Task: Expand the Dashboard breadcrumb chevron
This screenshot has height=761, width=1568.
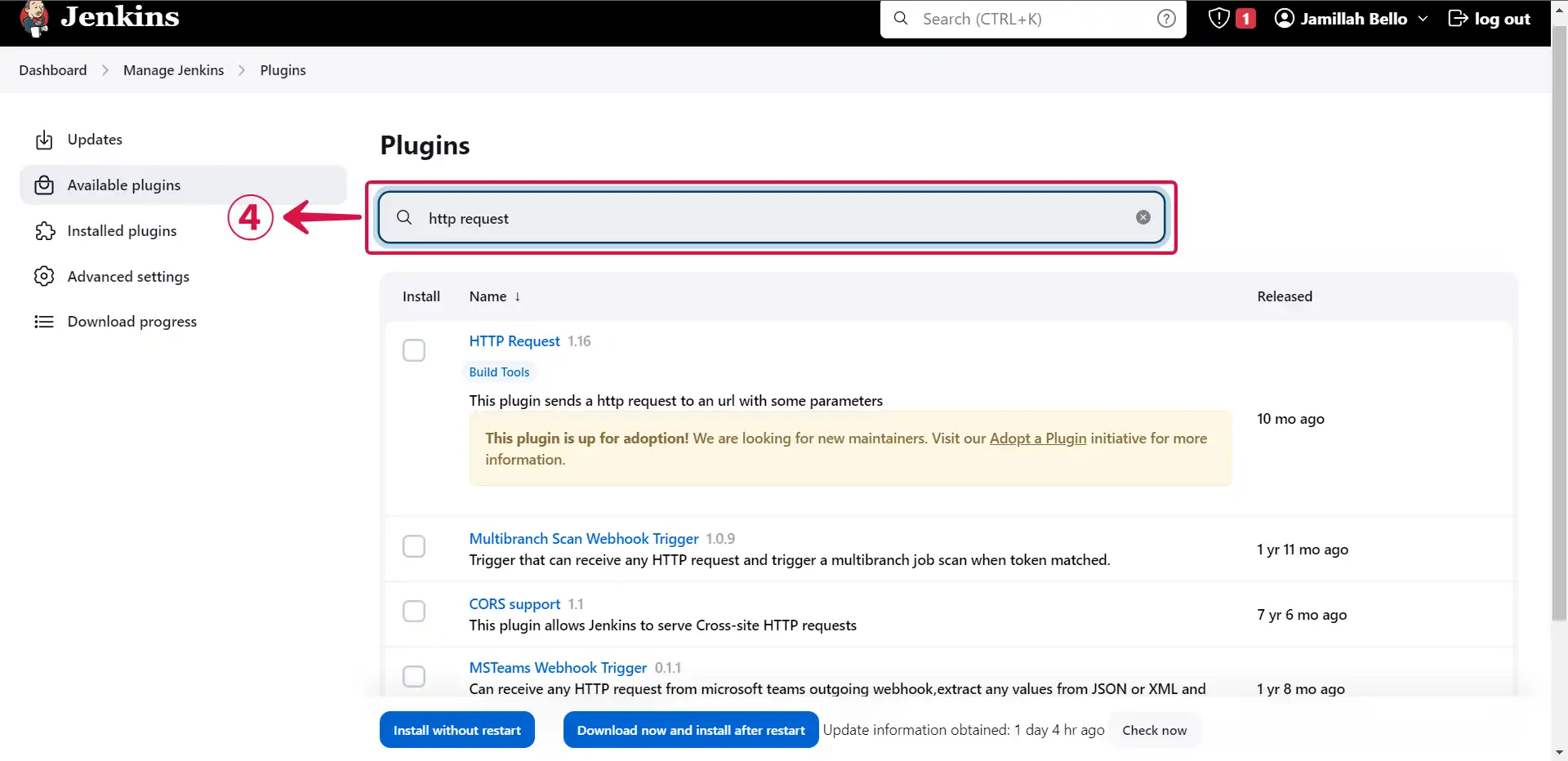Action: [x=105, y=70]
